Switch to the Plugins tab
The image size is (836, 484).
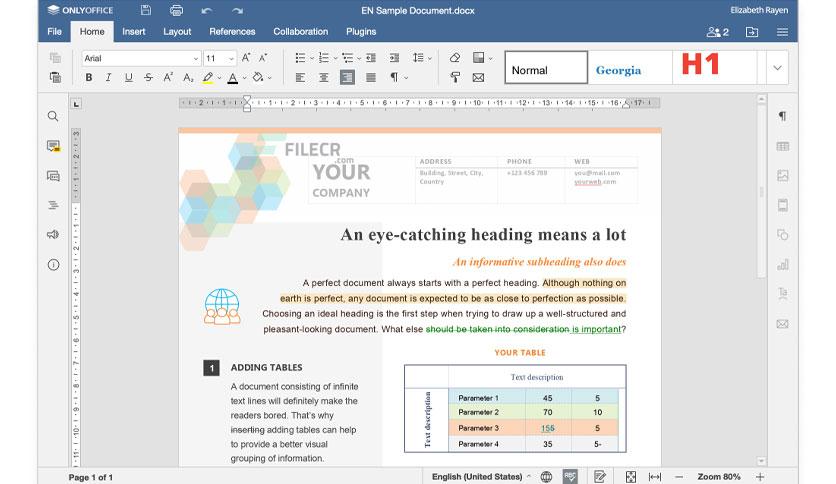[x=361, y=31]
